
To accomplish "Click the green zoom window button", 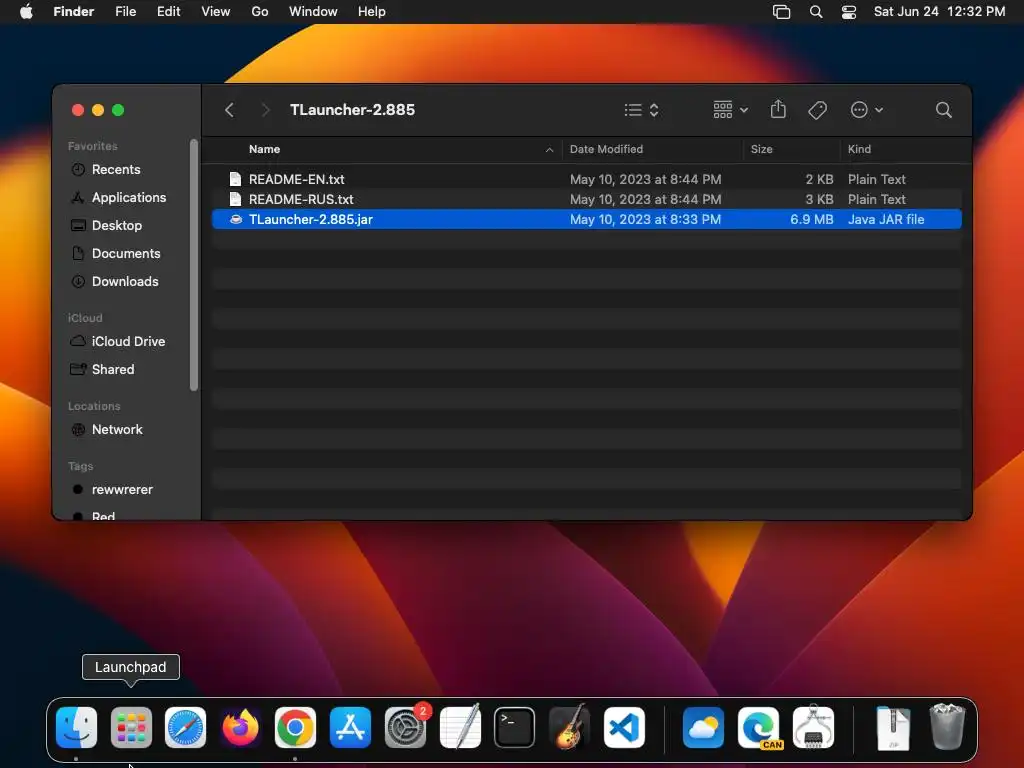I will pos(118,110).
